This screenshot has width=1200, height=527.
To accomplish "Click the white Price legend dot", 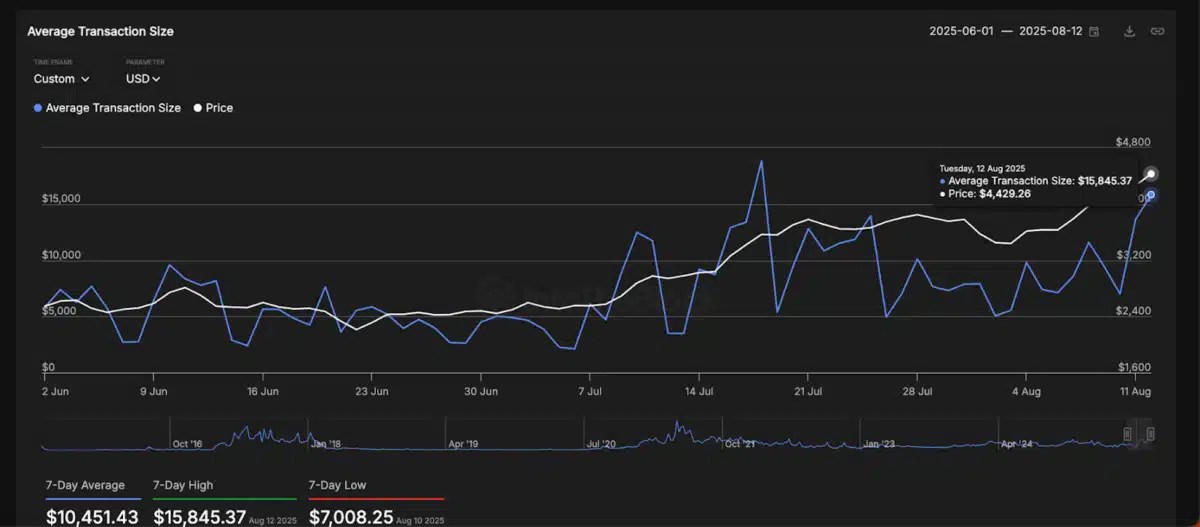I will pyautogui.click(x=198, y=108).
